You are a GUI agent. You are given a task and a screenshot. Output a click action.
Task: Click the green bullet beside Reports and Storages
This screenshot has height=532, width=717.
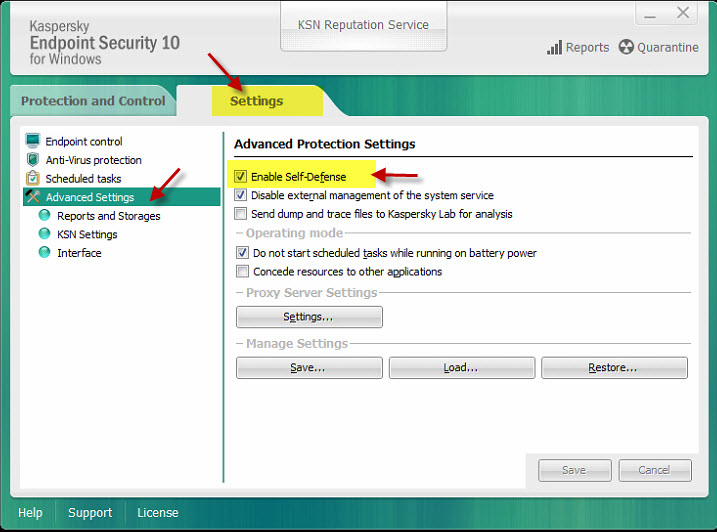click(44, 215)
